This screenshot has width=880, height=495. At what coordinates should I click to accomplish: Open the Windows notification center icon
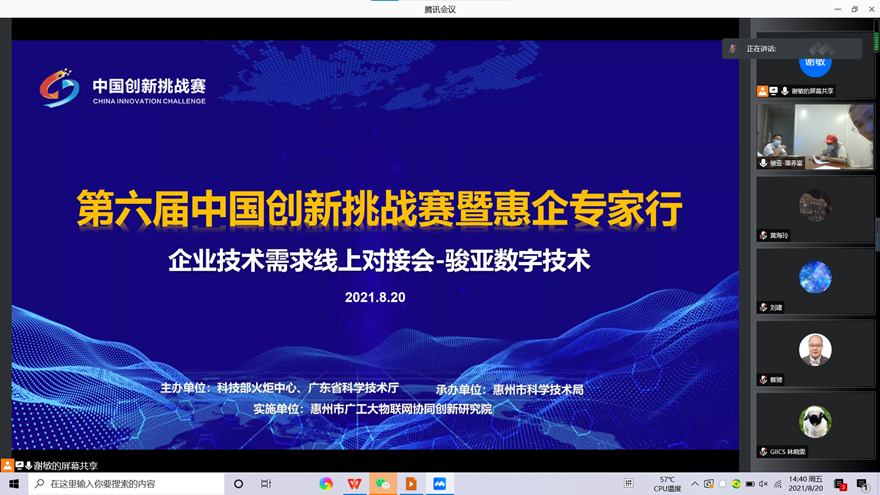[x=863, y=484]
